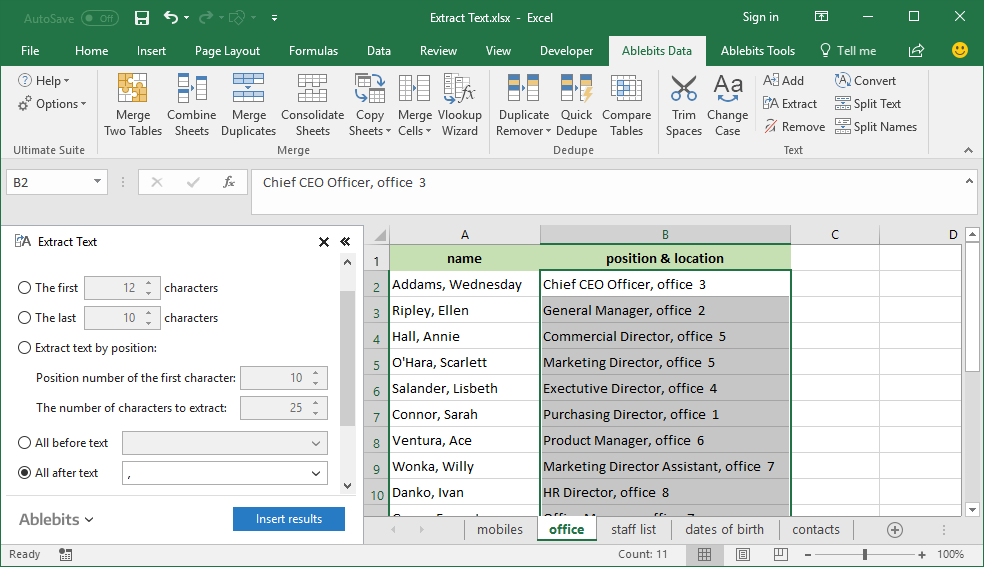Click Tell me search box
984x567 pixels.
click(x=848, y=51)
